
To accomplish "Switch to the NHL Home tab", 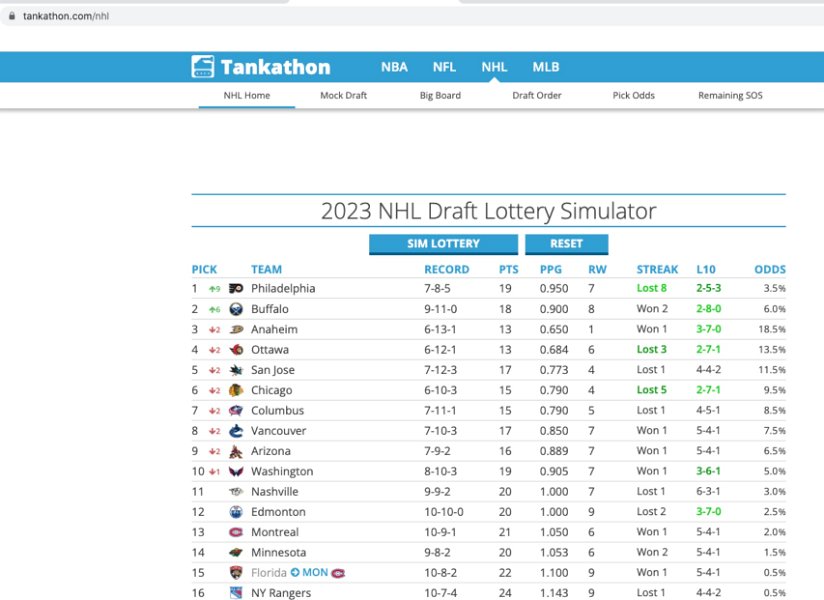I will pyautogui.click(x=246, y=95).
